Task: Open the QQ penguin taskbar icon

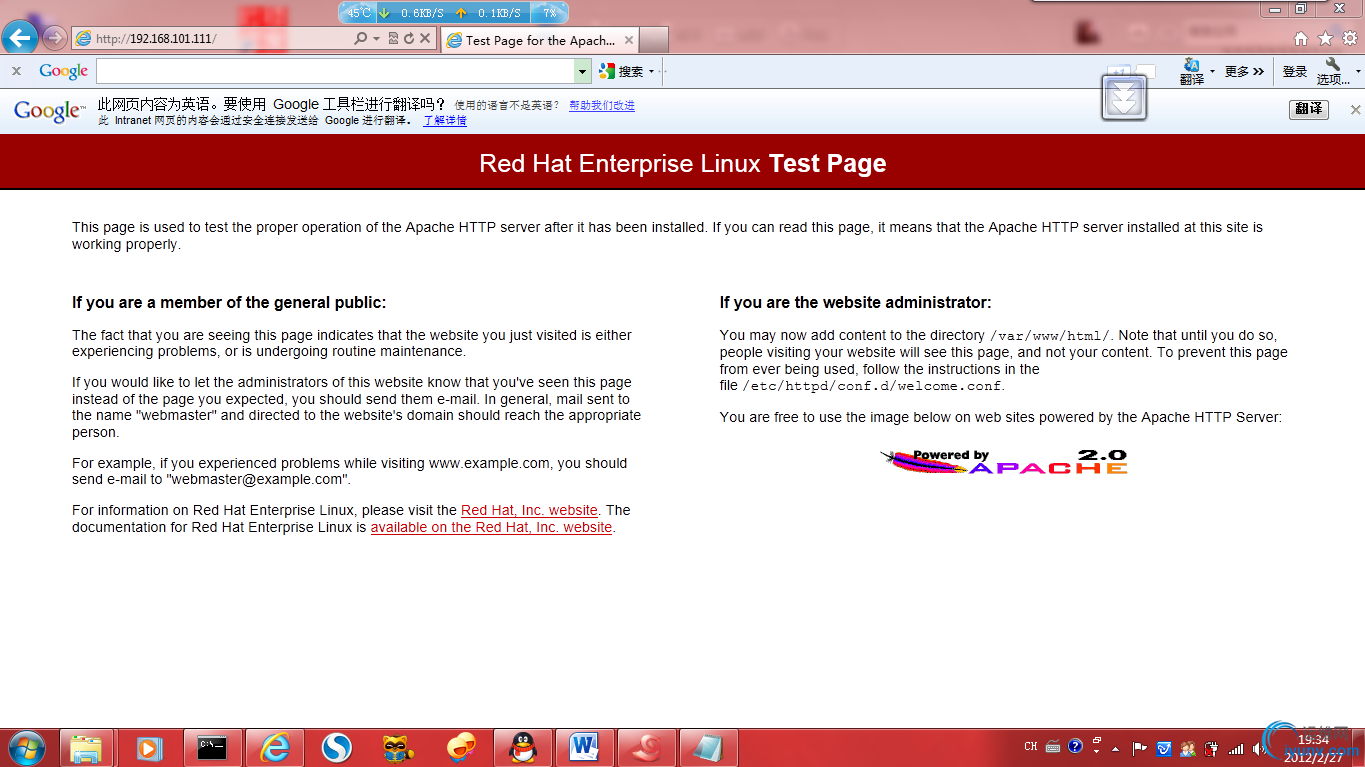Action: [523, 748]
